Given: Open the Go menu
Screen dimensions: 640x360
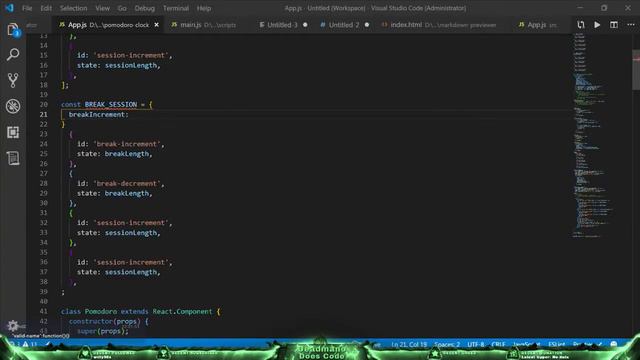Looking at the screenshot, I should pyautogui.click(x=122, y=8).
